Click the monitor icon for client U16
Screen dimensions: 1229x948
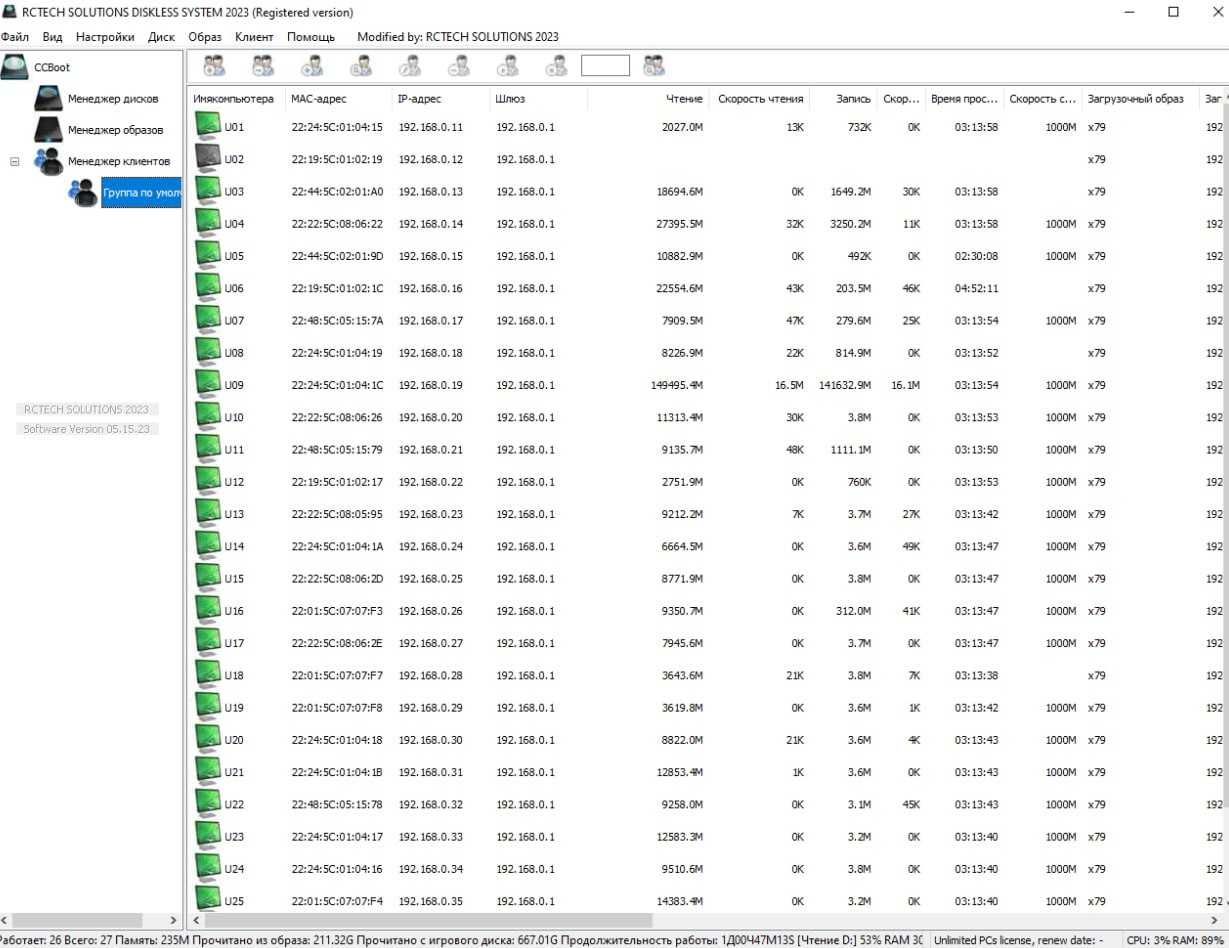point(207,610)
